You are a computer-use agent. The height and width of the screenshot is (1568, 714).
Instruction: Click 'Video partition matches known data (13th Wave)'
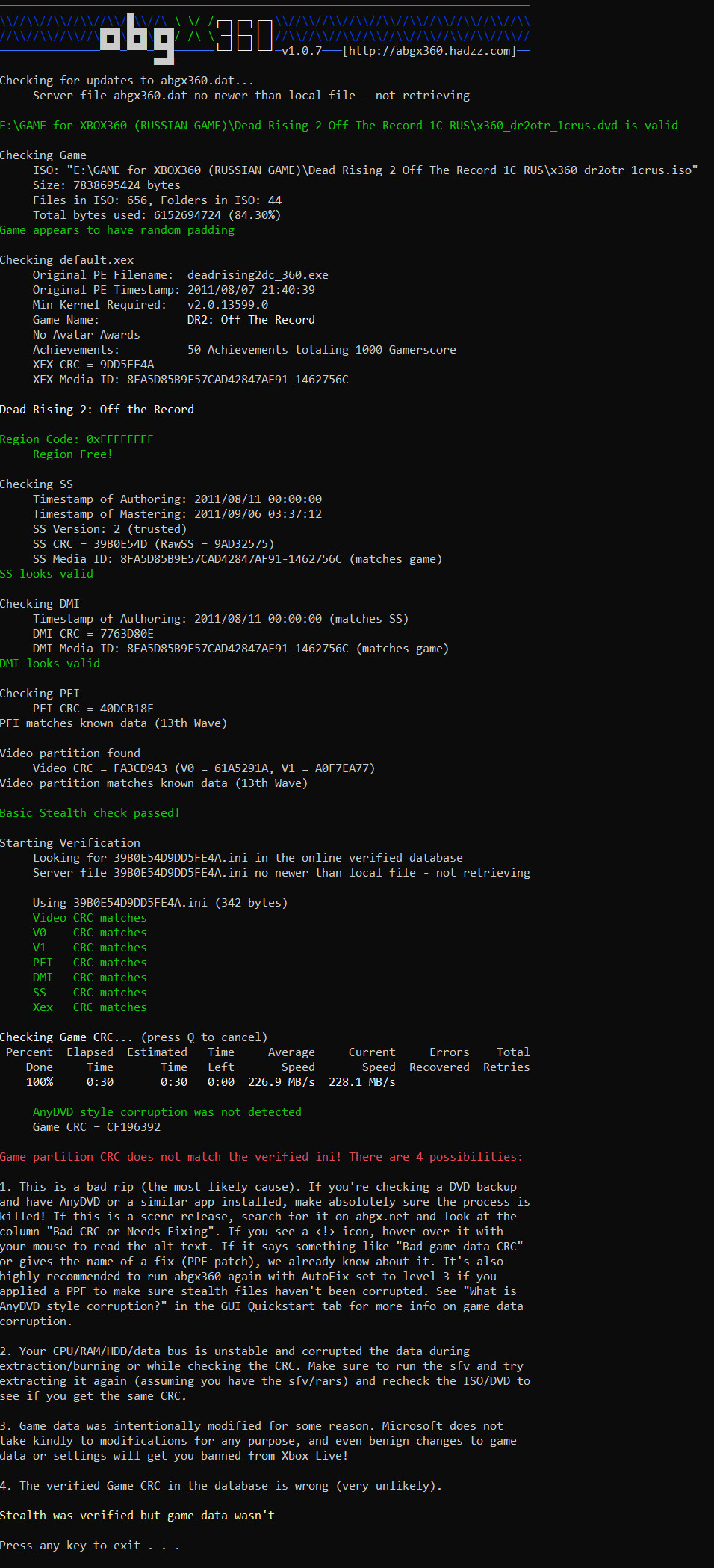coord(154,783)
